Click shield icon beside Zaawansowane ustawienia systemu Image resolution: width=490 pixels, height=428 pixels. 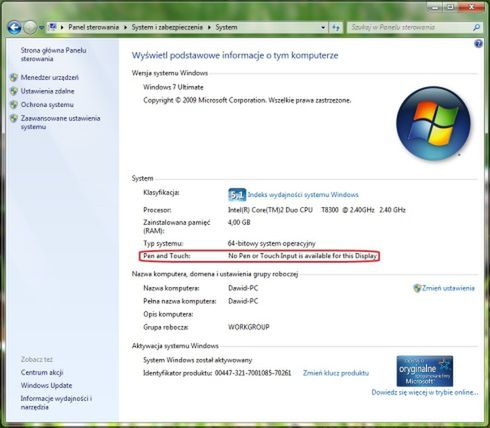click(x=14, y=118)
